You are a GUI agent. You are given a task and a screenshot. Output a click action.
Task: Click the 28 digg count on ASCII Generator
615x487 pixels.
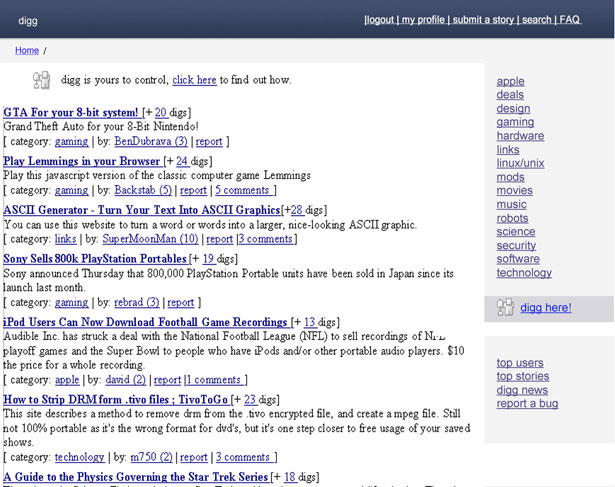(296, 210)
